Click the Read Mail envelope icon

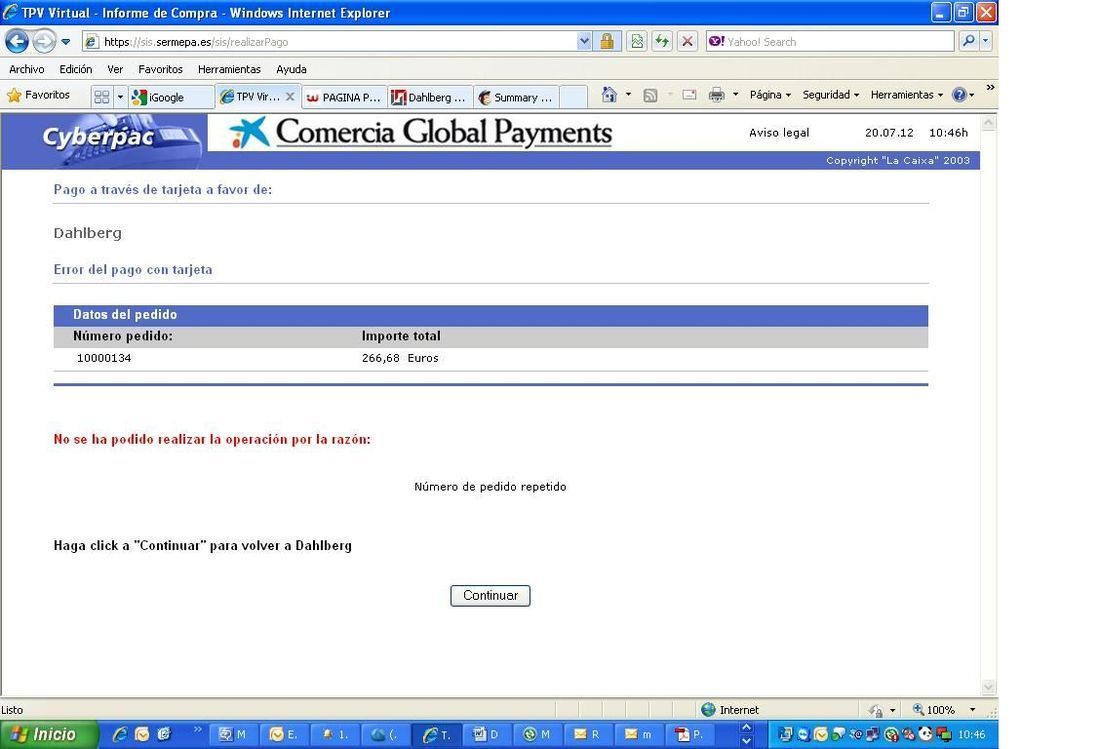[x=690, y=95]
